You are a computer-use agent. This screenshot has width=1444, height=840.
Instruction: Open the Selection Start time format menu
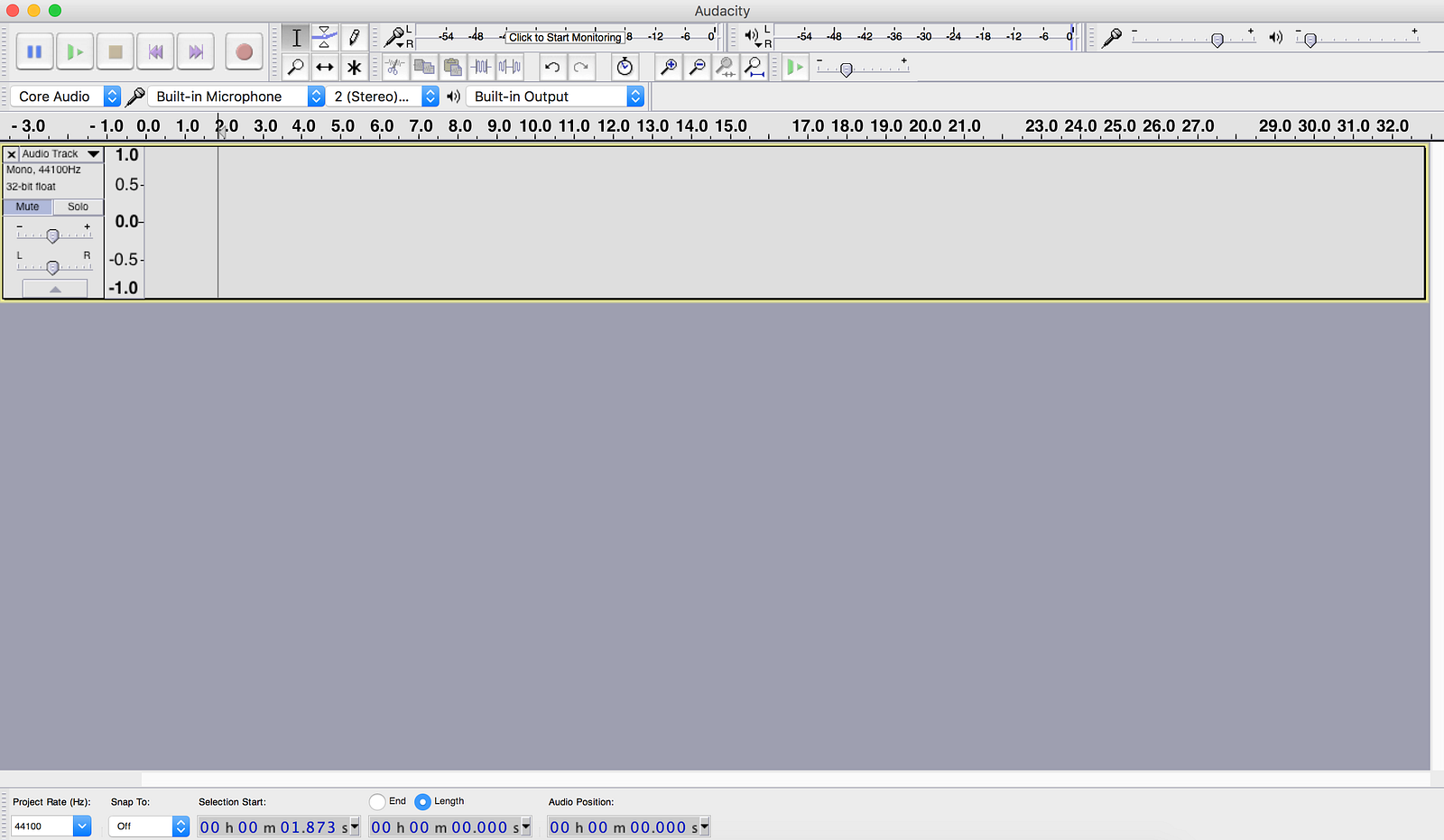(x=355, y=826)
